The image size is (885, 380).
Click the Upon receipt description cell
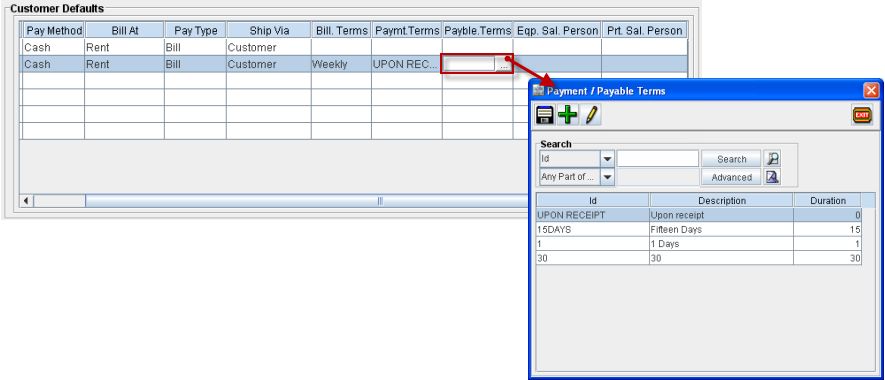(x=722, y=215)
